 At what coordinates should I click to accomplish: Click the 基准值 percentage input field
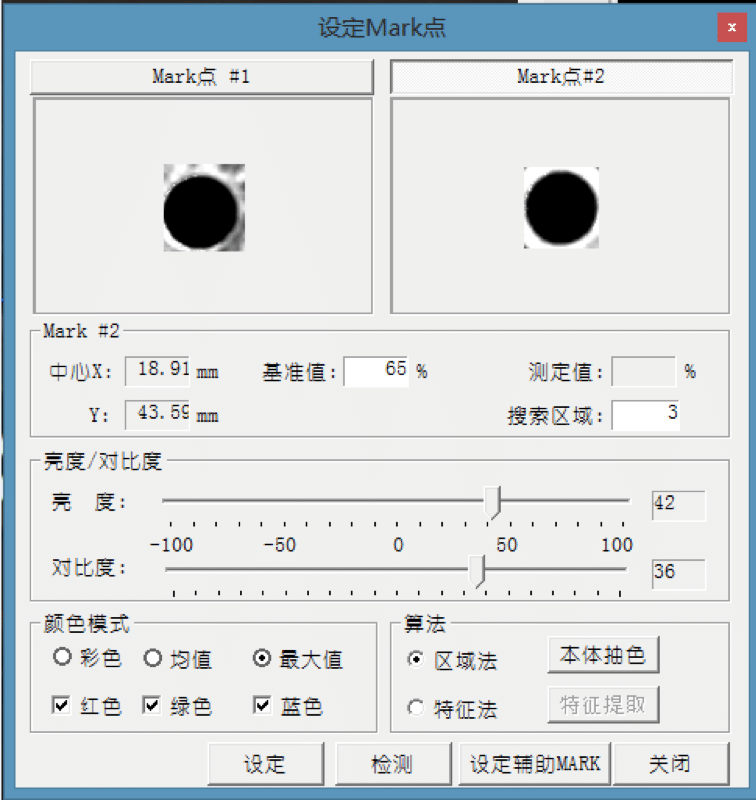click(376, 371)
